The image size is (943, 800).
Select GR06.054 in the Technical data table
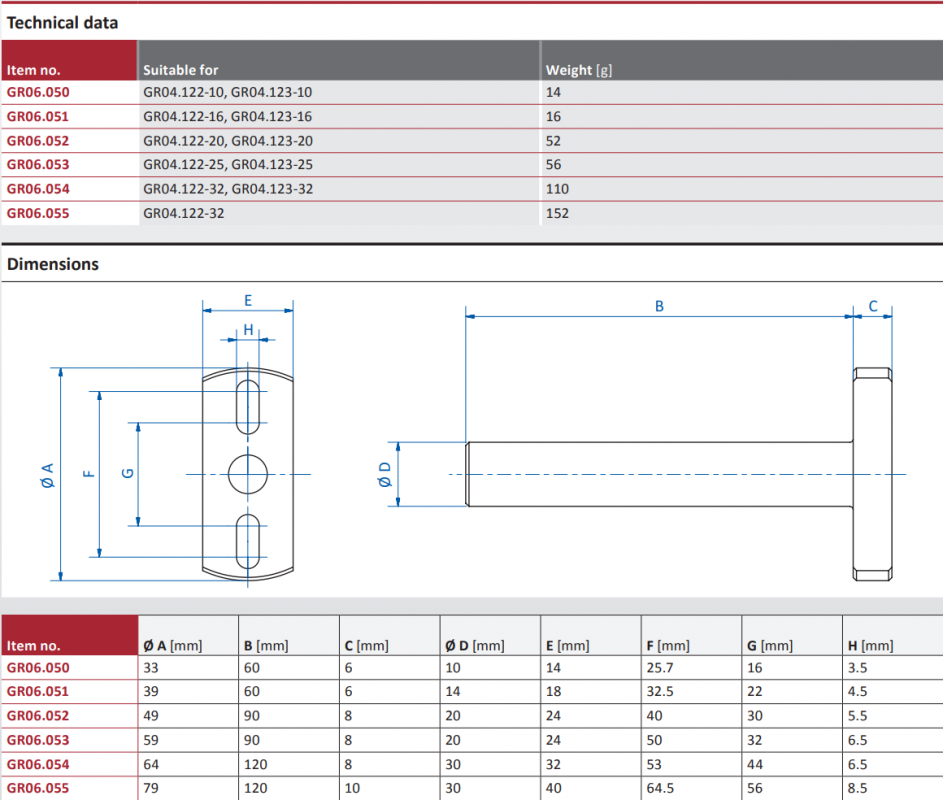coord(38,189)
